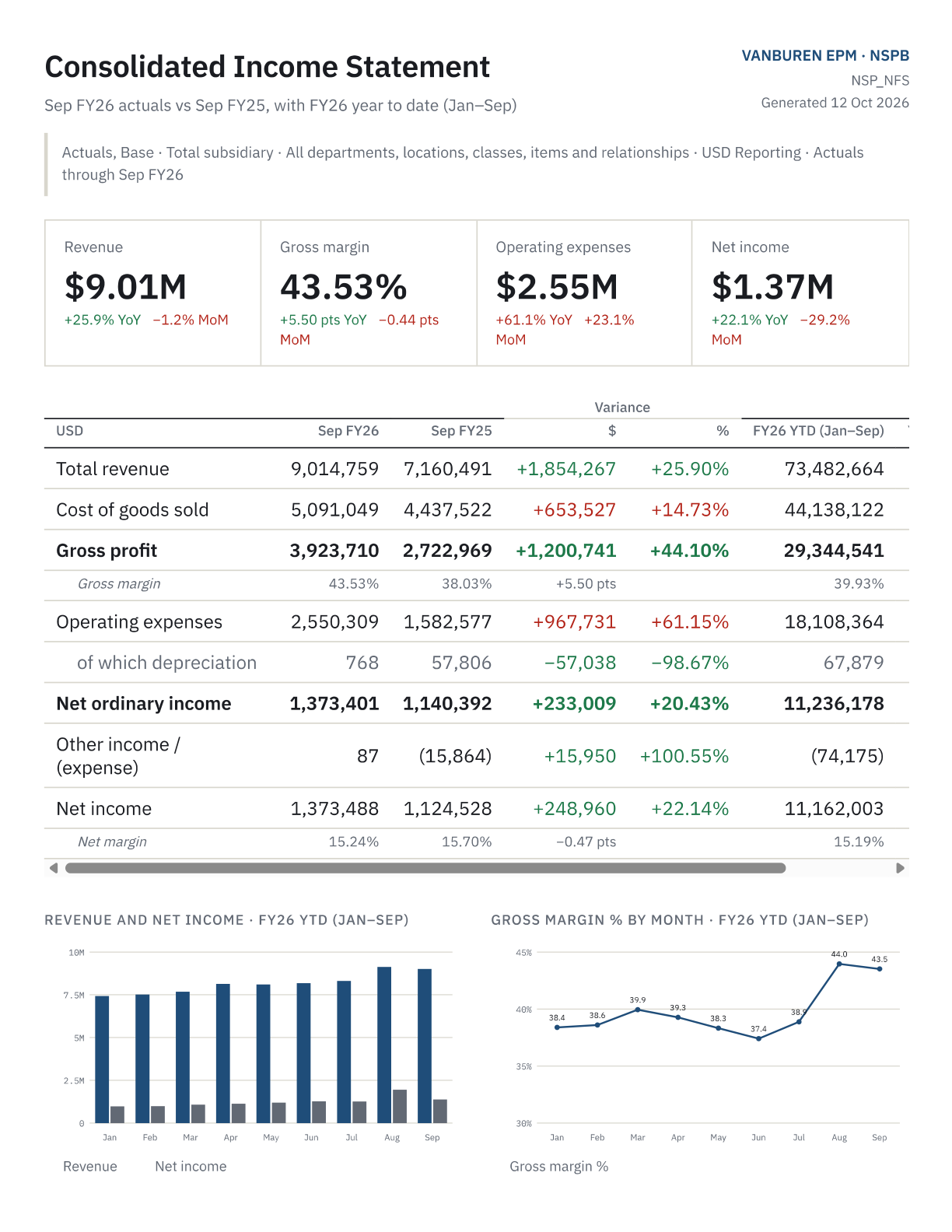Select the Revenue KPI card
This screenshot has height=1232, width=952.
point(152,292)
